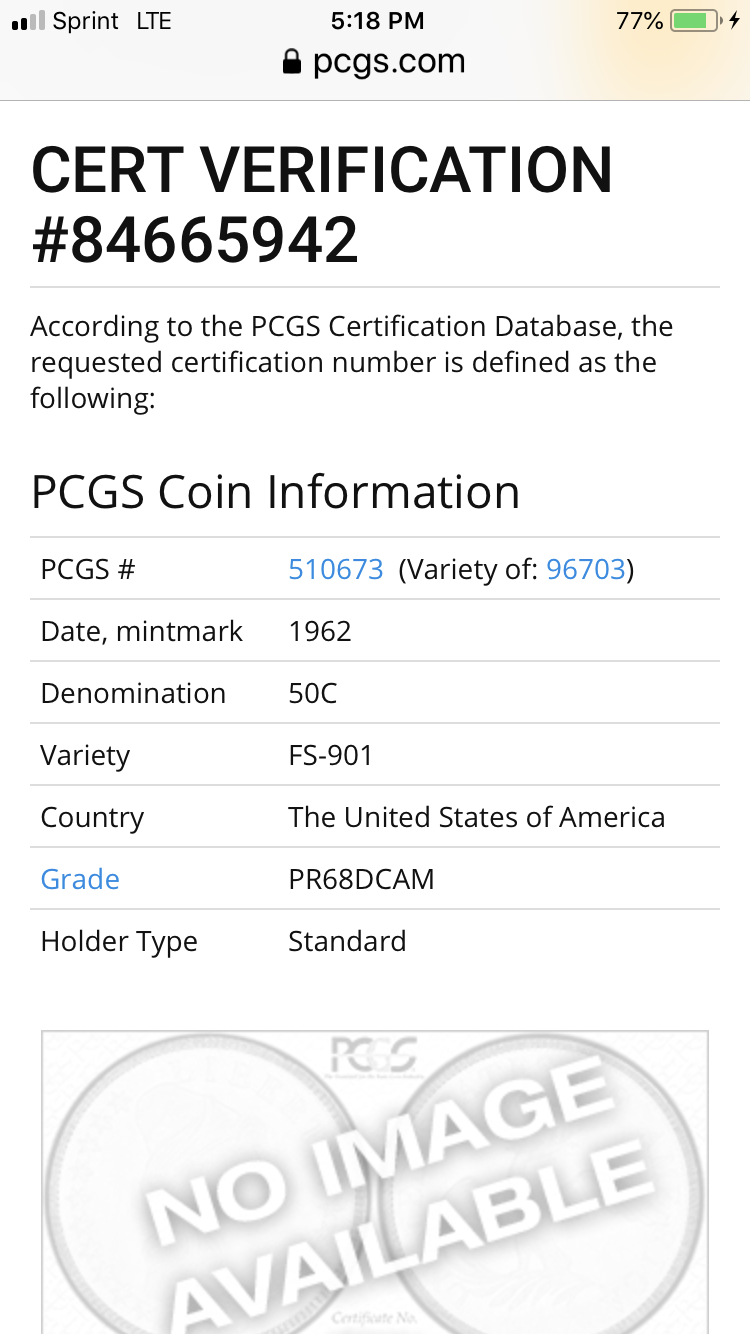Tap the Sprint LTE carrier label

112,21
